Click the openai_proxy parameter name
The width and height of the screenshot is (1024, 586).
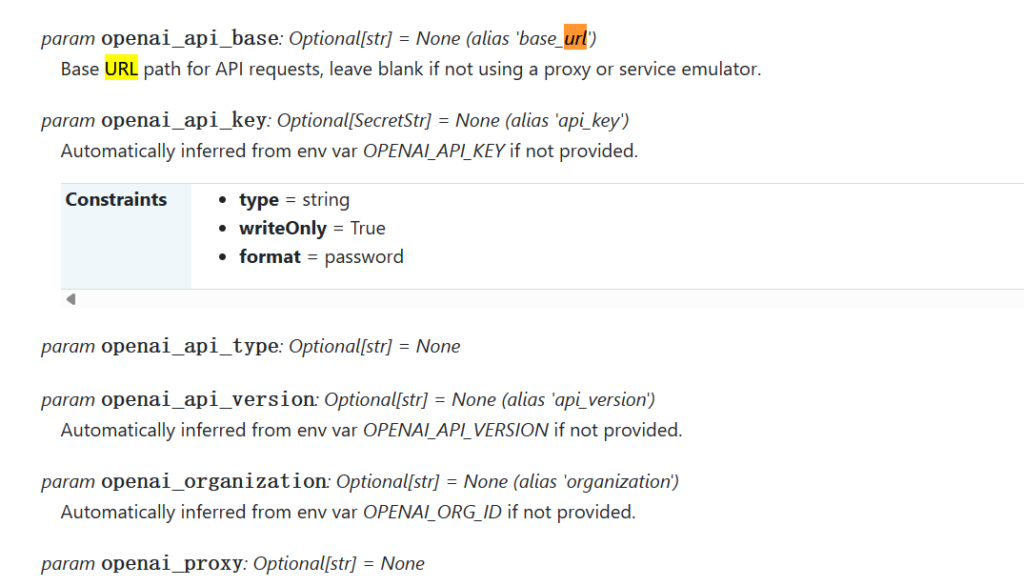click(x=172, y=564)
